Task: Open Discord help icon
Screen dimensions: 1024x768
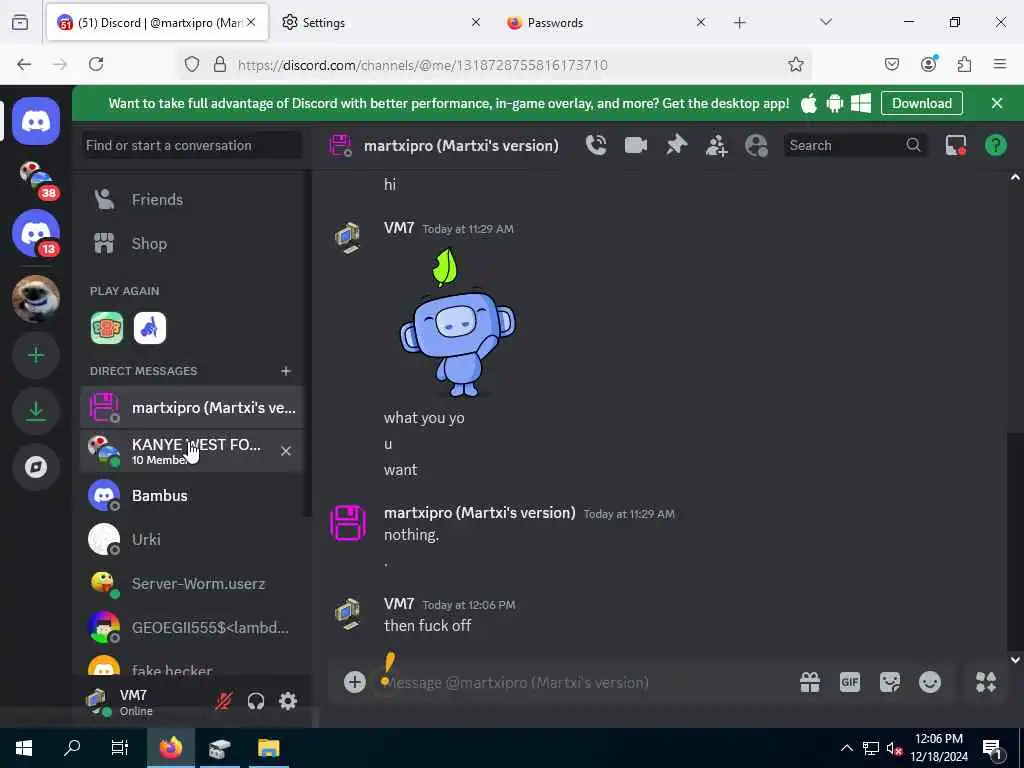Action: [995, 145]
